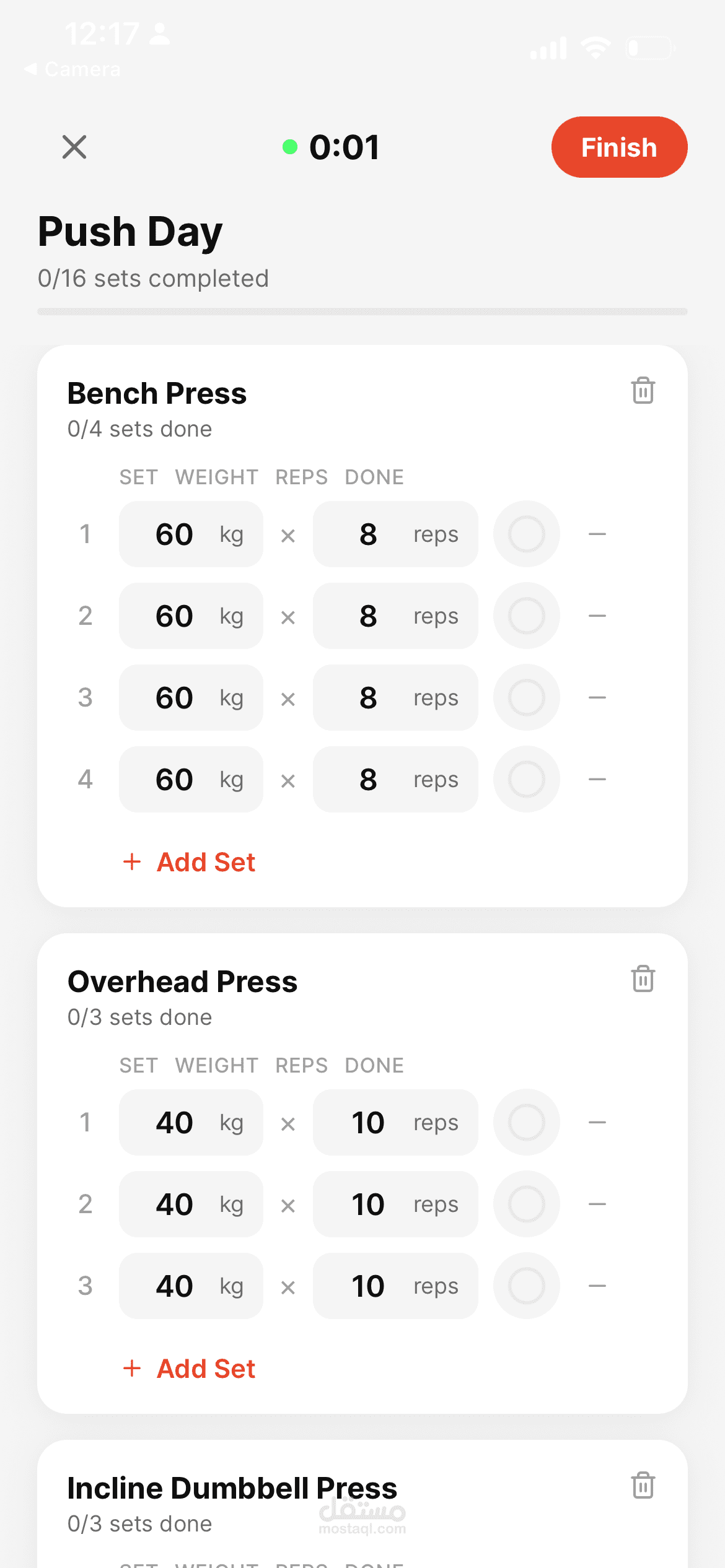The height and width of the screenshot is (1568, 725).
Task: Delete the Overhead Press exercise
Action: (643, 979)
